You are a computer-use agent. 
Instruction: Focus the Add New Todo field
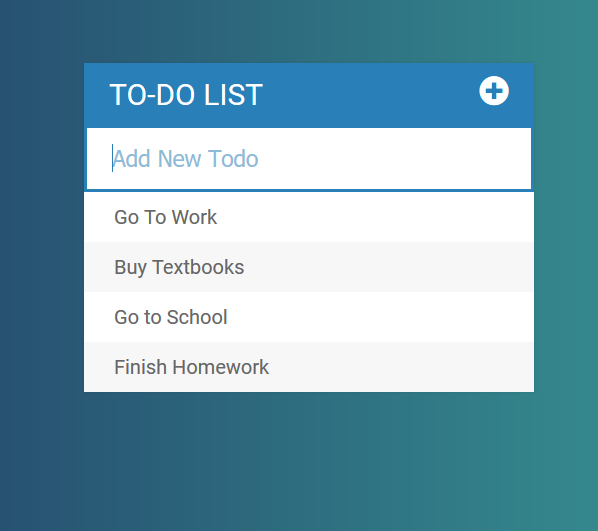point(309,159)
